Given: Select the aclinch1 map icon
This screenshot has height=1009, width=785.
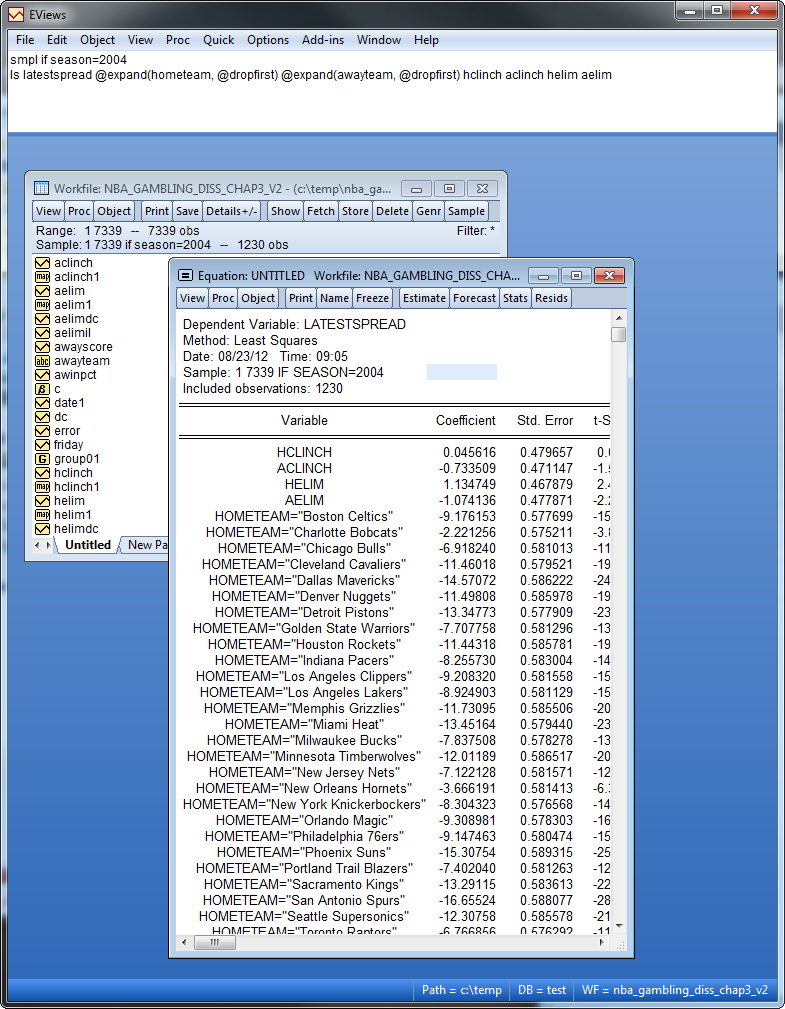Looking at the screenshot, I should coord(42,277).
